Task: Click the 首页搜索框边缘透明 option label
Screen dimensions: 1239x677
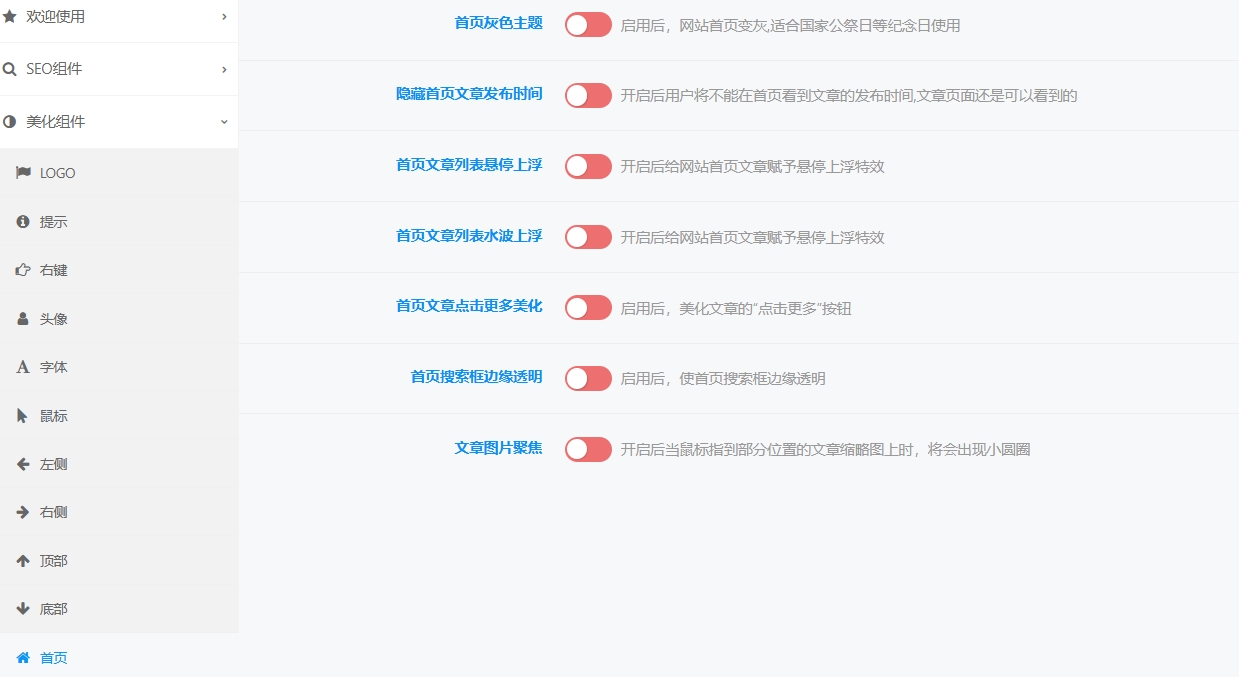Action: pos(476,377)
